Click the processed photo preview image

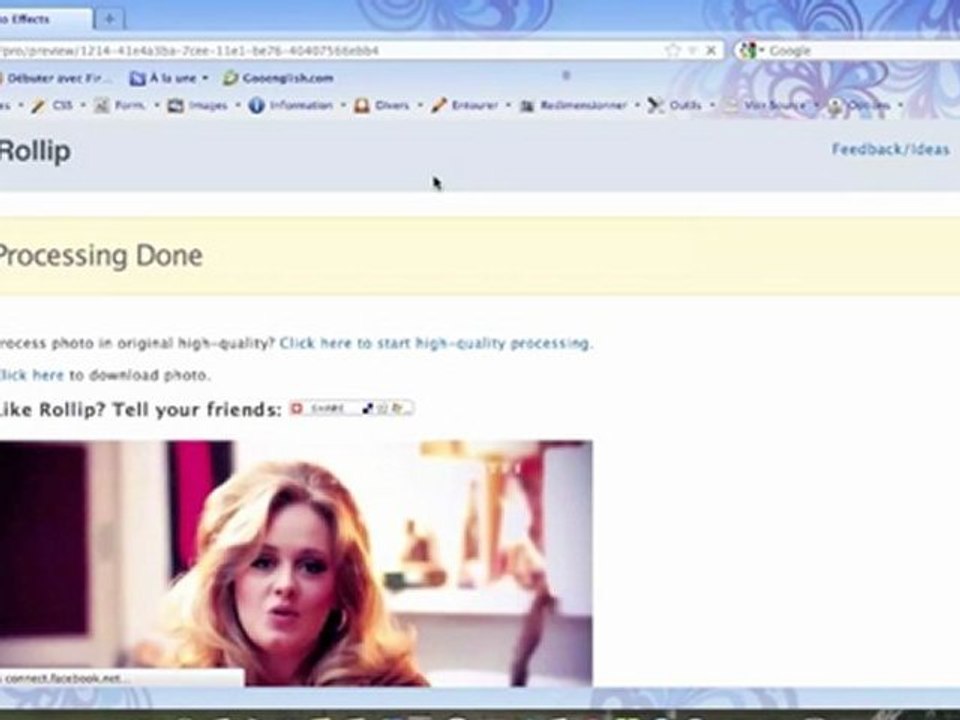click(x=296, y=563)
